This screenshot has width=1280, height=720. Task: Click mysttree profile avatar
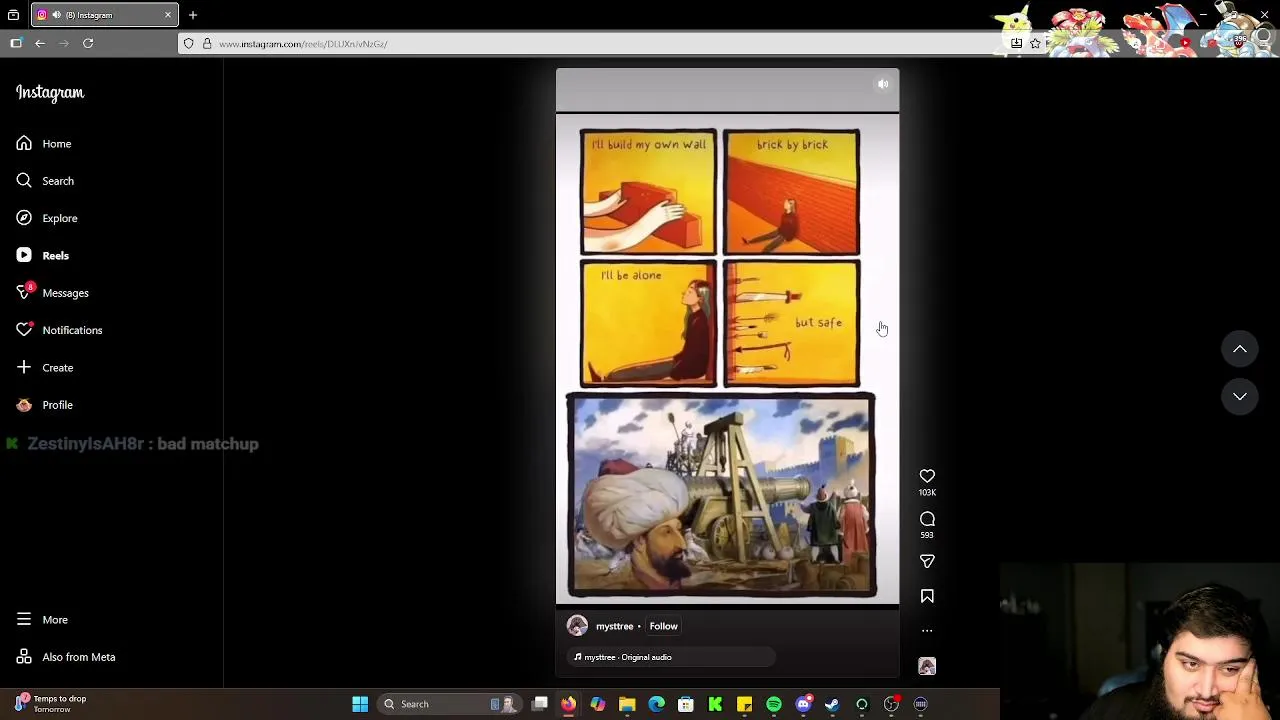tap(577, 626)
